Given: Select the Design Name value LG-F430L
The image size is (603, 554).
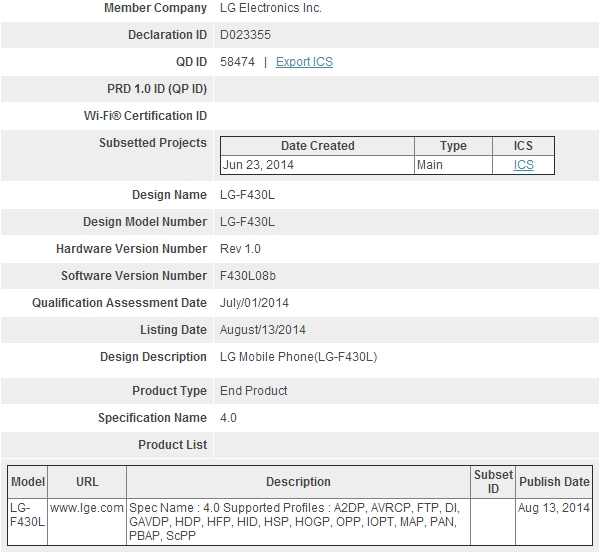Looking at the screenshot, I should (247, 195).
